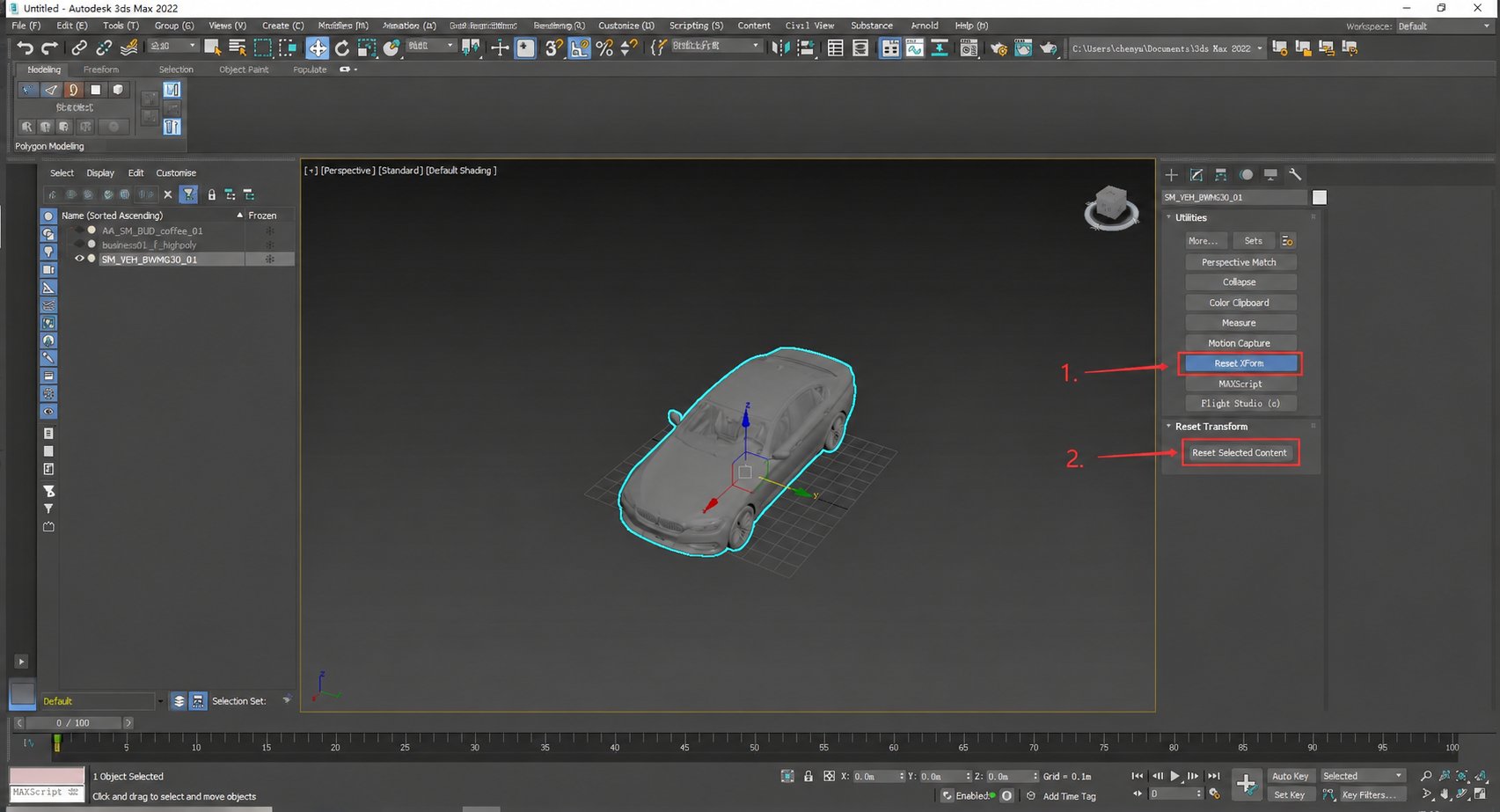Image resolution: width=1500 pixels, height=812 pixels.
Task: Activate the Select and Link tool
Action: pos(79,48)
